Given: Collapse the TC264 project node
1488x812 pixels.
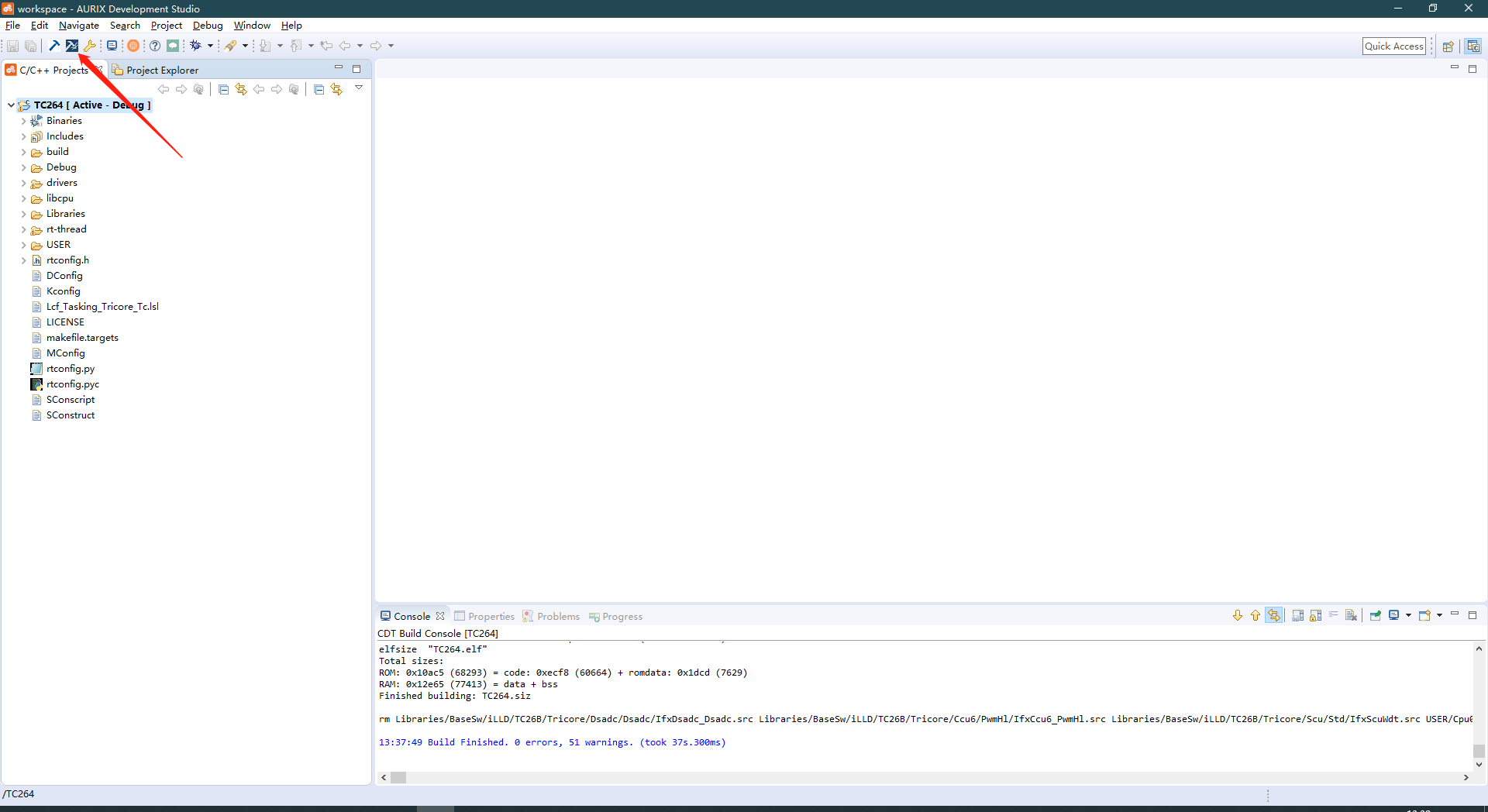Looking at the screenshot, I should pyautogui.click(x=11, y=105).
